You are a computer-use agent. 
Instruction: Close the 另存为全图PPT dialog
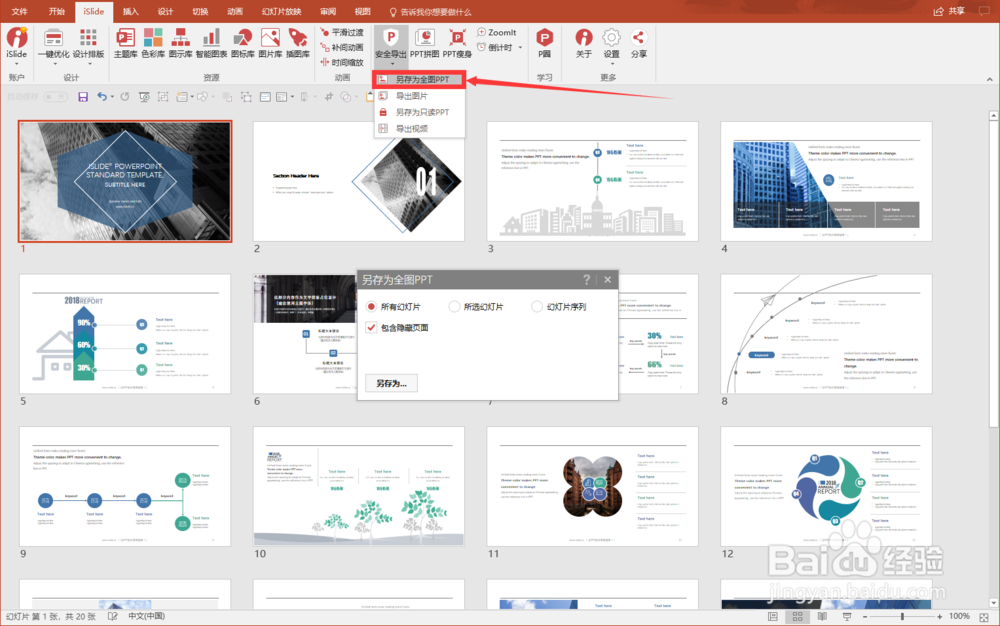tap(608, 279)
